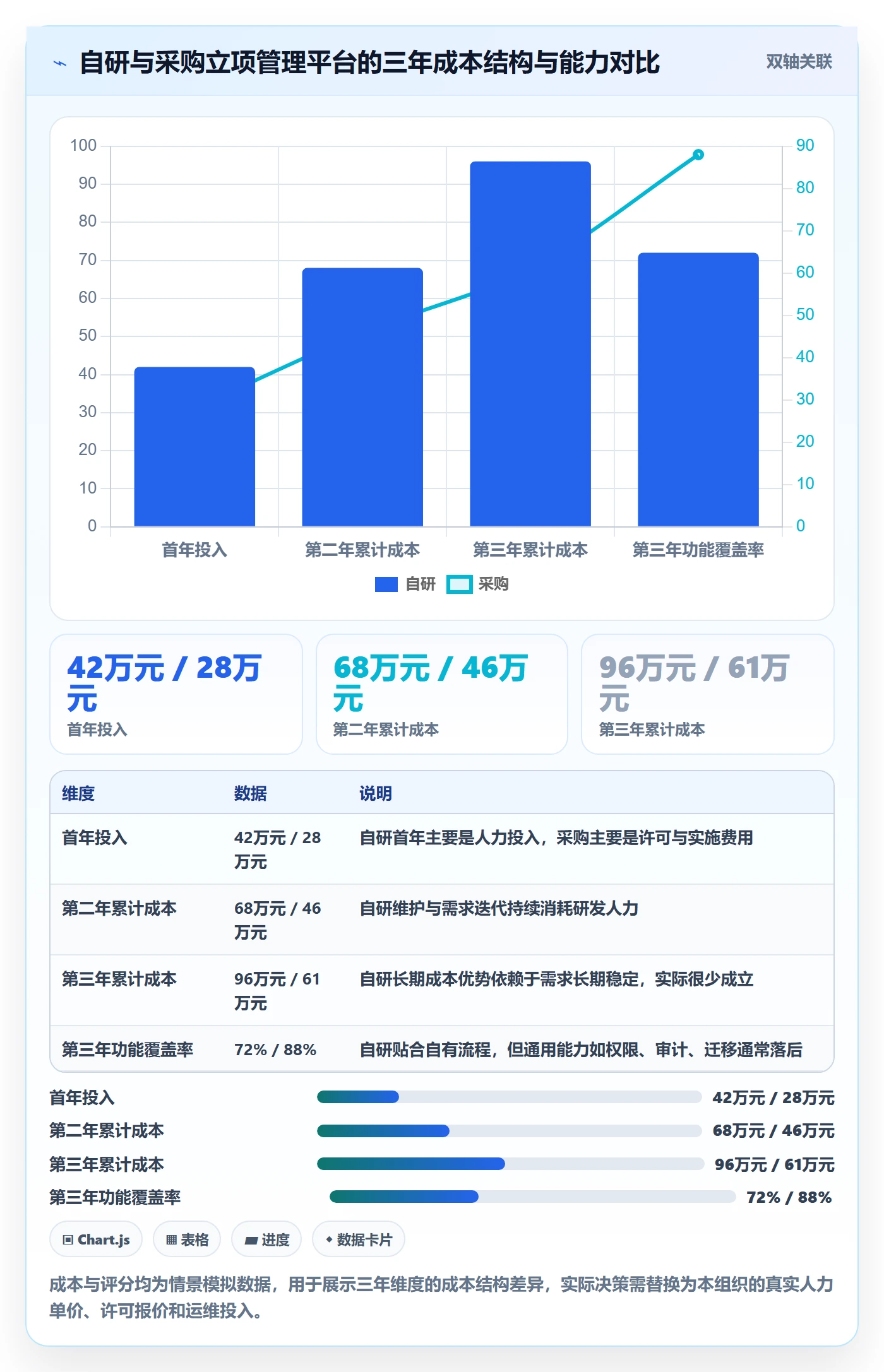Click the chart title heading
884x1372 pixels.
pos(369,62)
